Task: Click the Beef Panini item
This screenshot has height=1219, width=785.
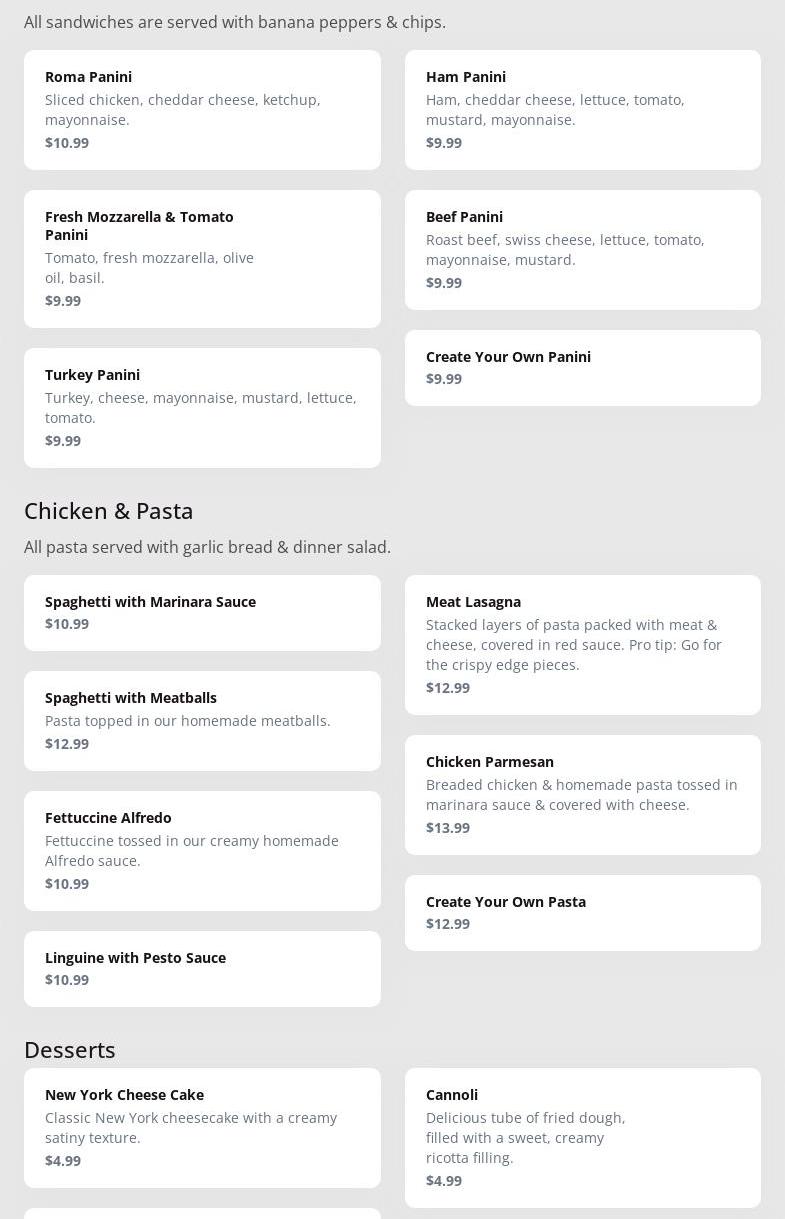Action: click(x=582, y=249)
